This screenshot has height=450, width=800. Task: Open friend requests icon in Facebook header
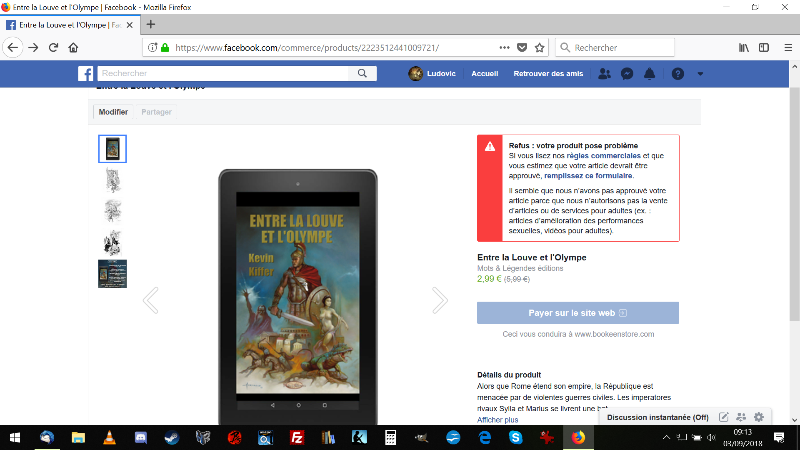[604, 74]
